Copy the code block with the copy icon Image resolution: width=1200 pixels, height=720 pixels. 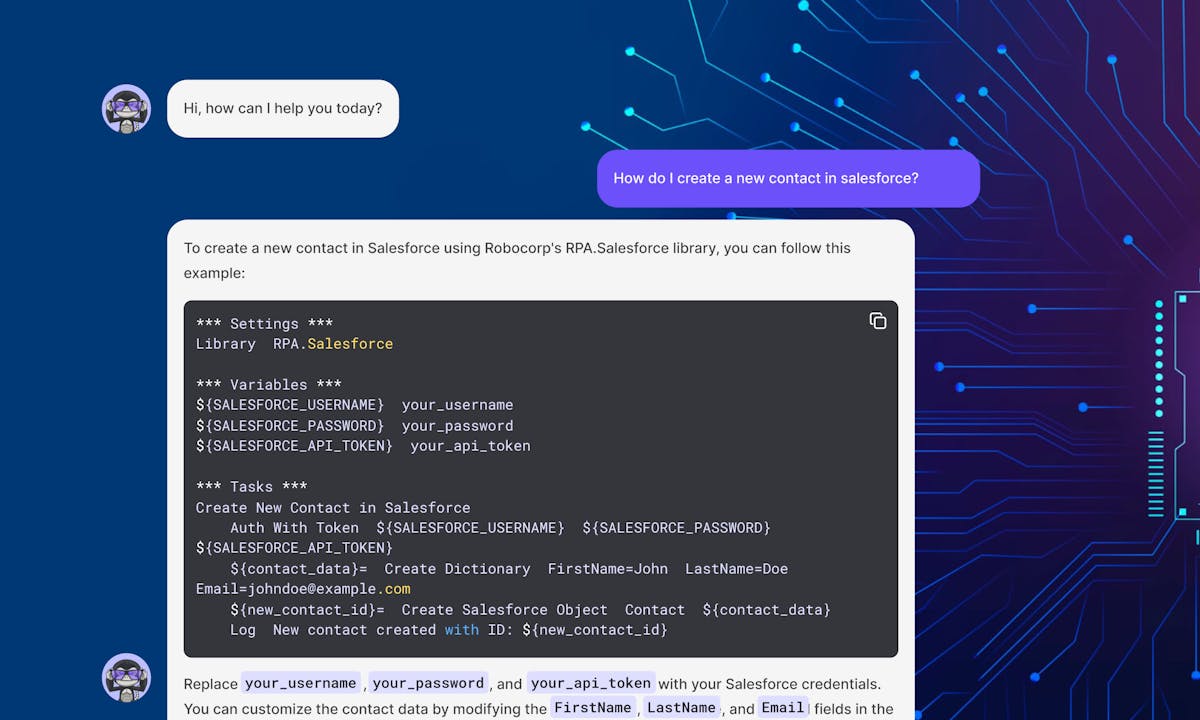(878, 321)
